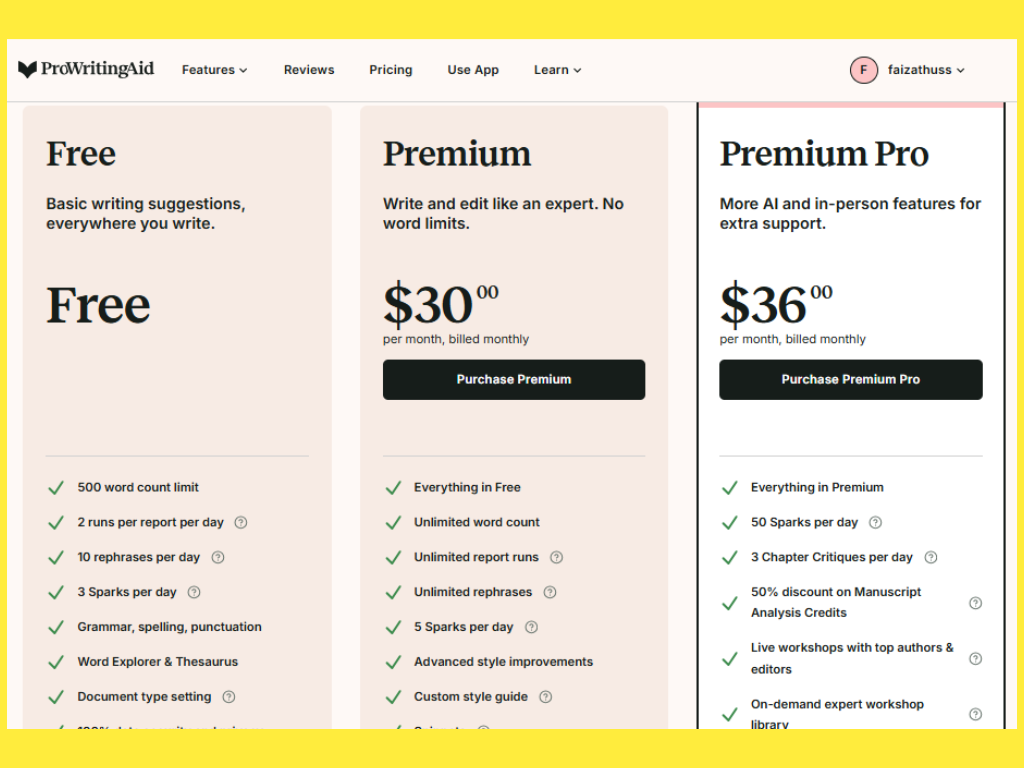This screenshot has height=768, width=1024.
Task: Open Custom style guide help icon
Action: [x=545, y=697]
